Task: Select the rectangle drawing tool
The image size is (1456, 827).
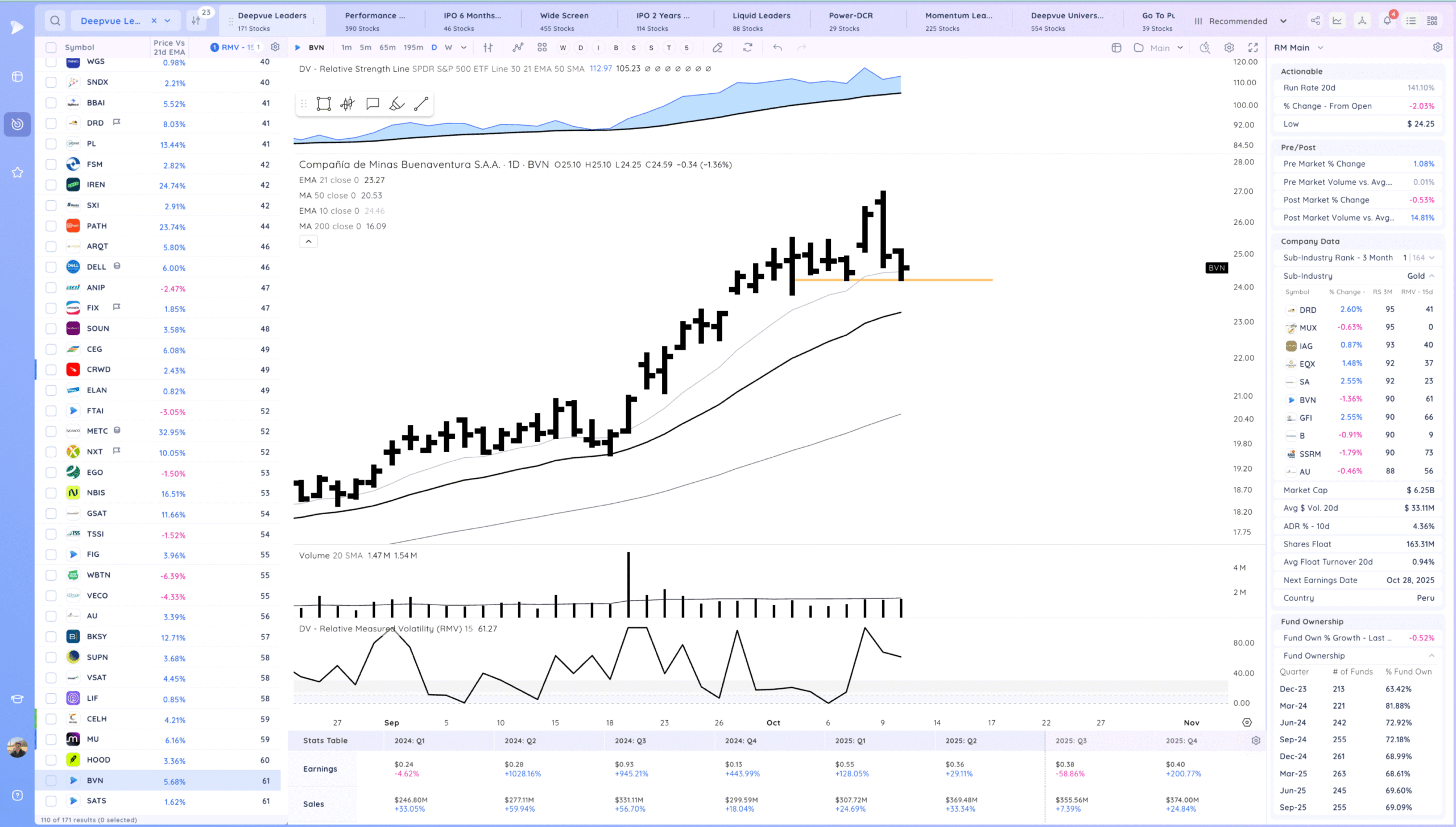Action: click(x=324, y=104)
